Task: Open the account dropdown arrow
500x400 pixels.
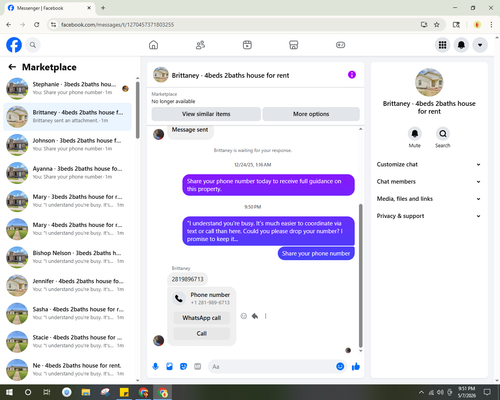Action: (x=480, y=45)
